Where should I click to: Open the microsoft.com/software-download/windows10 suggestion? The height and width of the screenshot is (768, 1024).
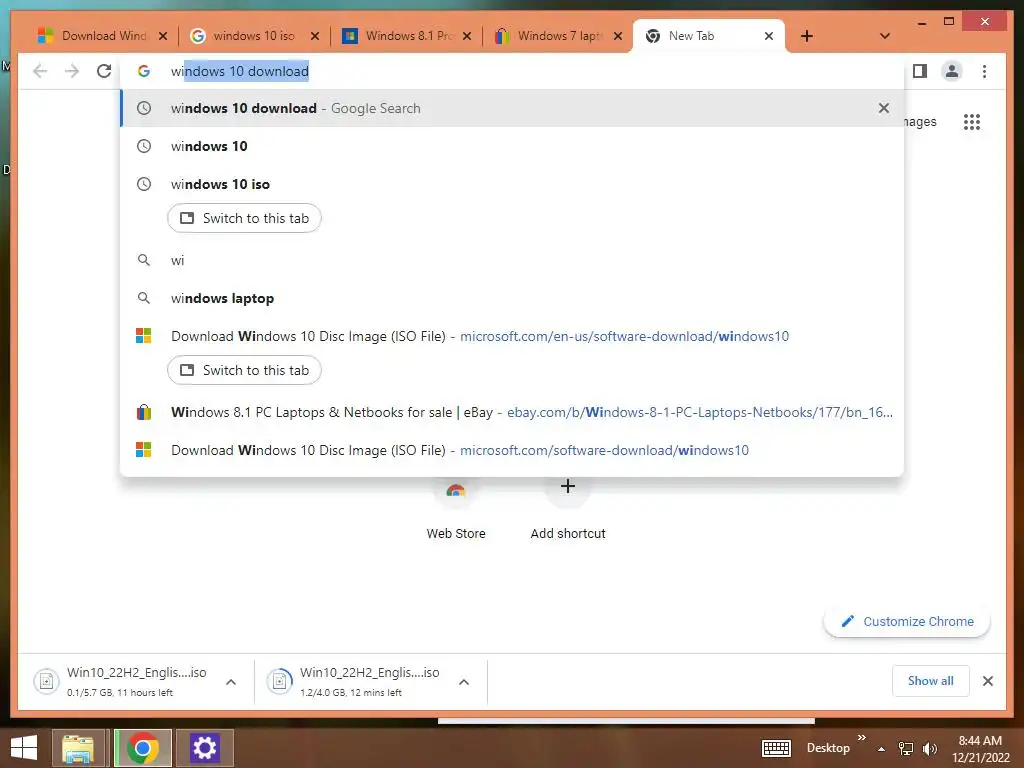(512, 451)
